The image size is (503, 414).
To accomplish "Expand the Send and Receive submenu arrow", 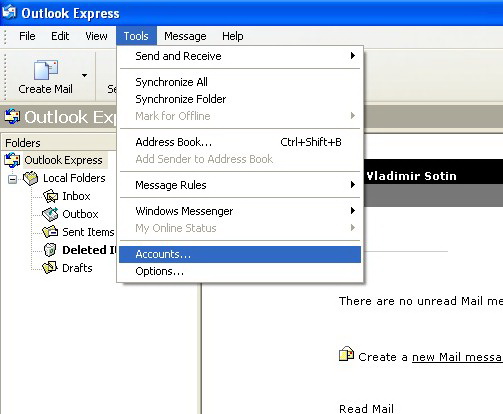I will pos(353,56).
